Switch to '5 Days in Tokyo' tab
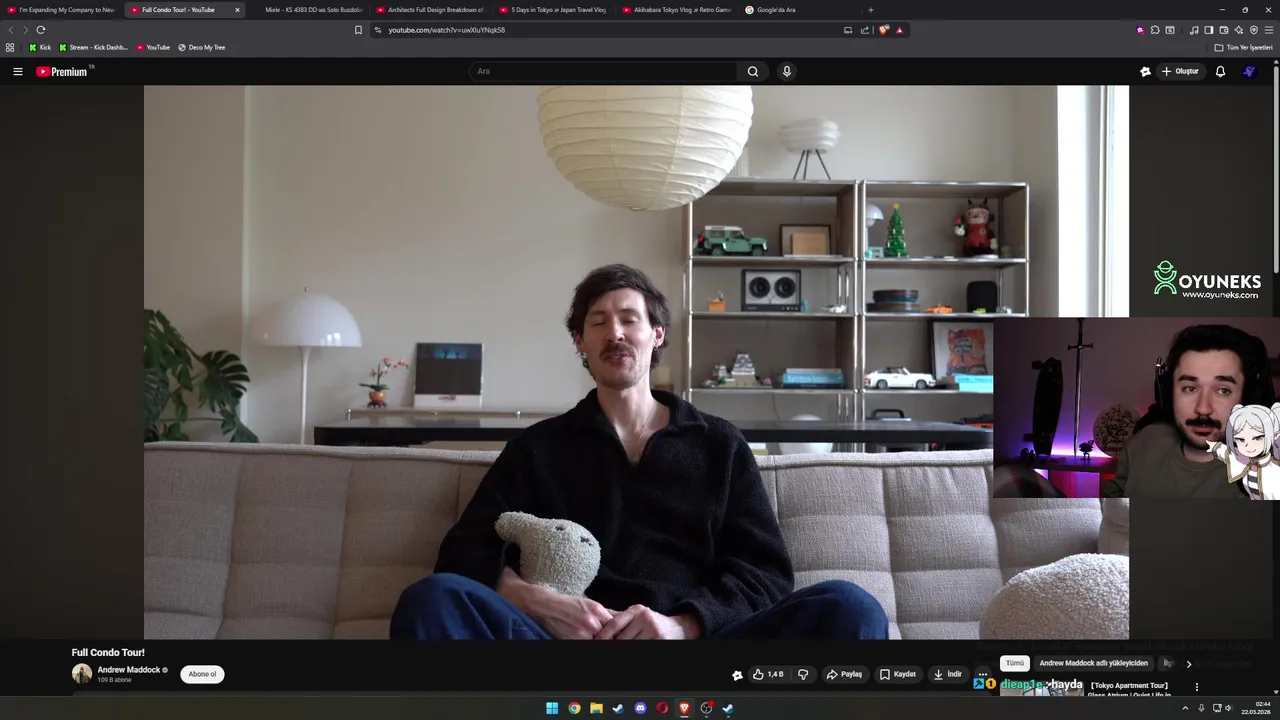1280x720 pixels. [553, 10]
